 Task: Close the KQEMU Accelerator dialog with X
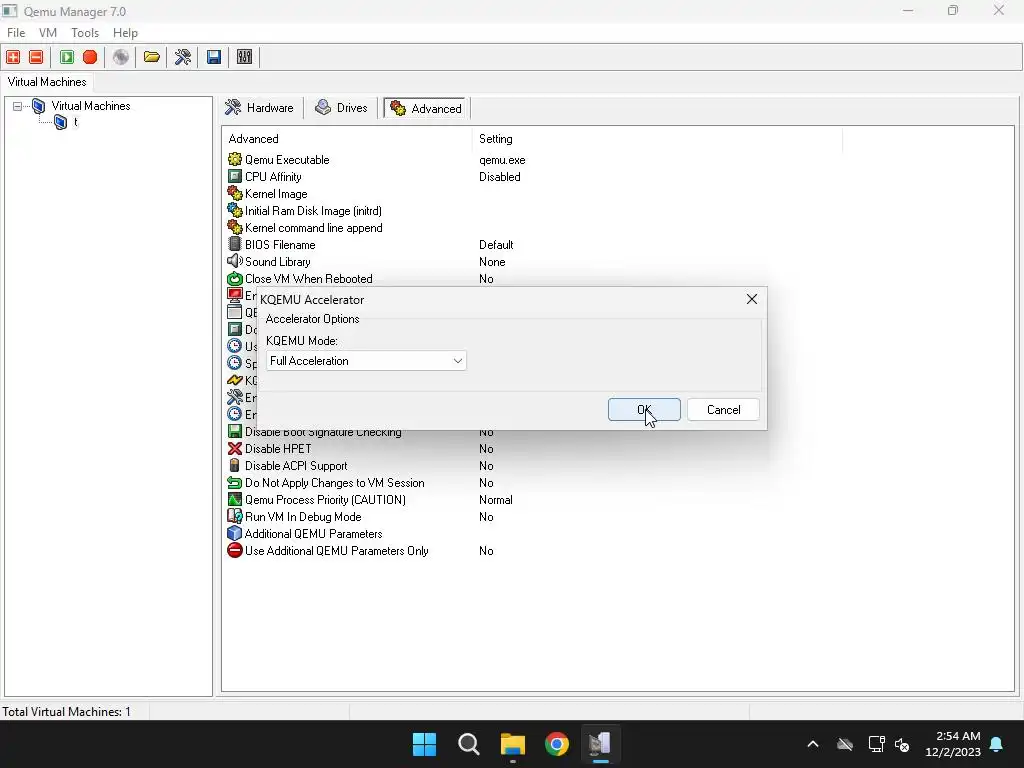(752, 299)
